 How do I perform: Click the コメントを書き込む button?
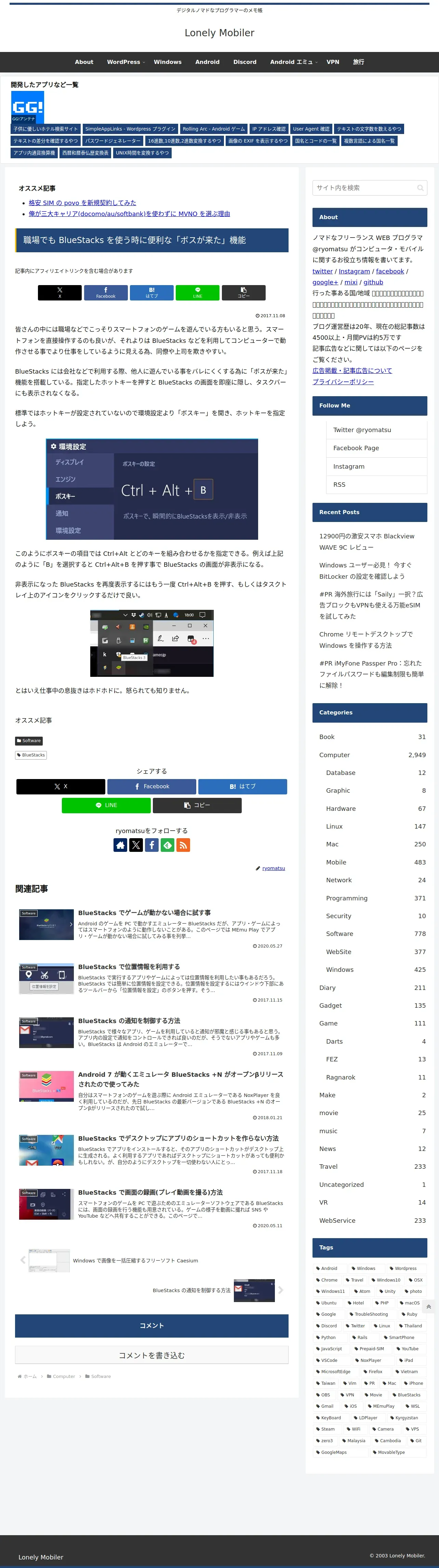click(x=151, y=1356)
